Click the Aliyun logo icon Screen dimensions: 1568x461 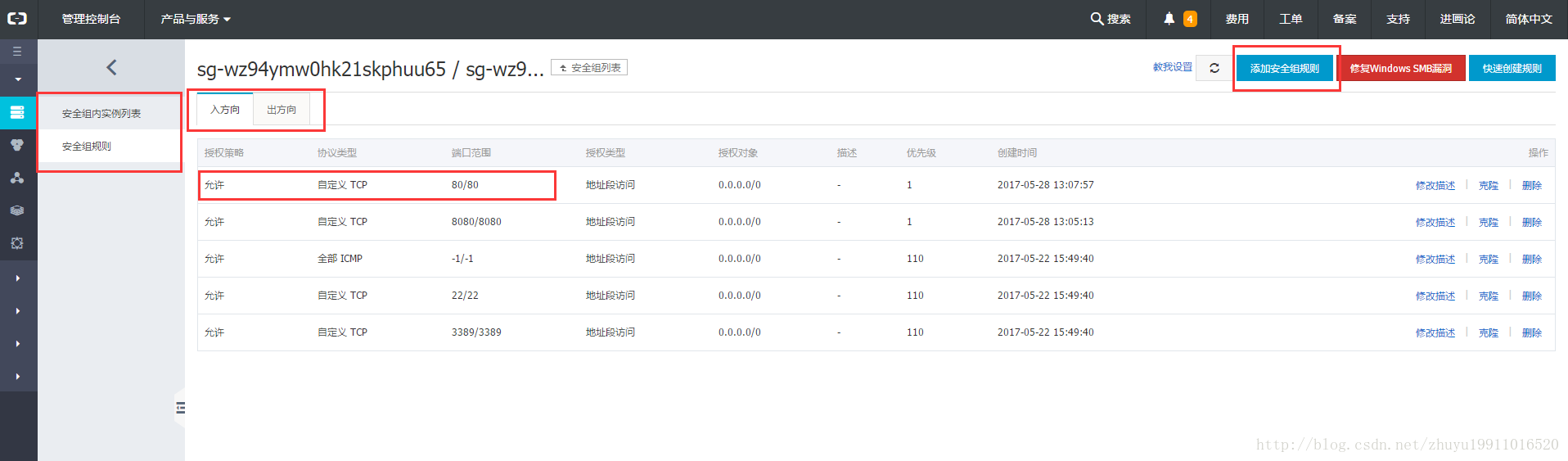coord(17,18)
